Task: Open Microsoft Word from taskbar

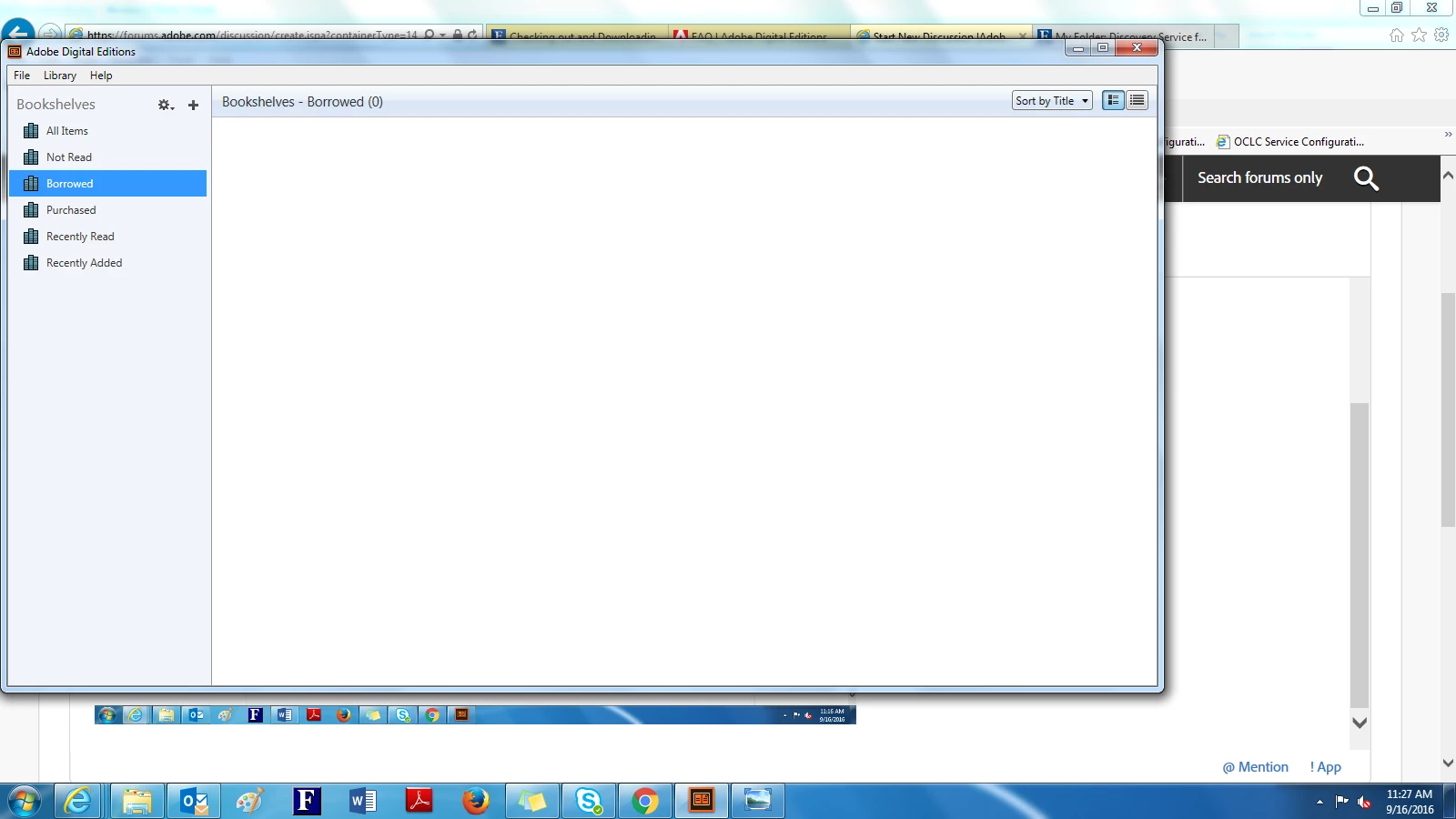Action: coord(363,802)
